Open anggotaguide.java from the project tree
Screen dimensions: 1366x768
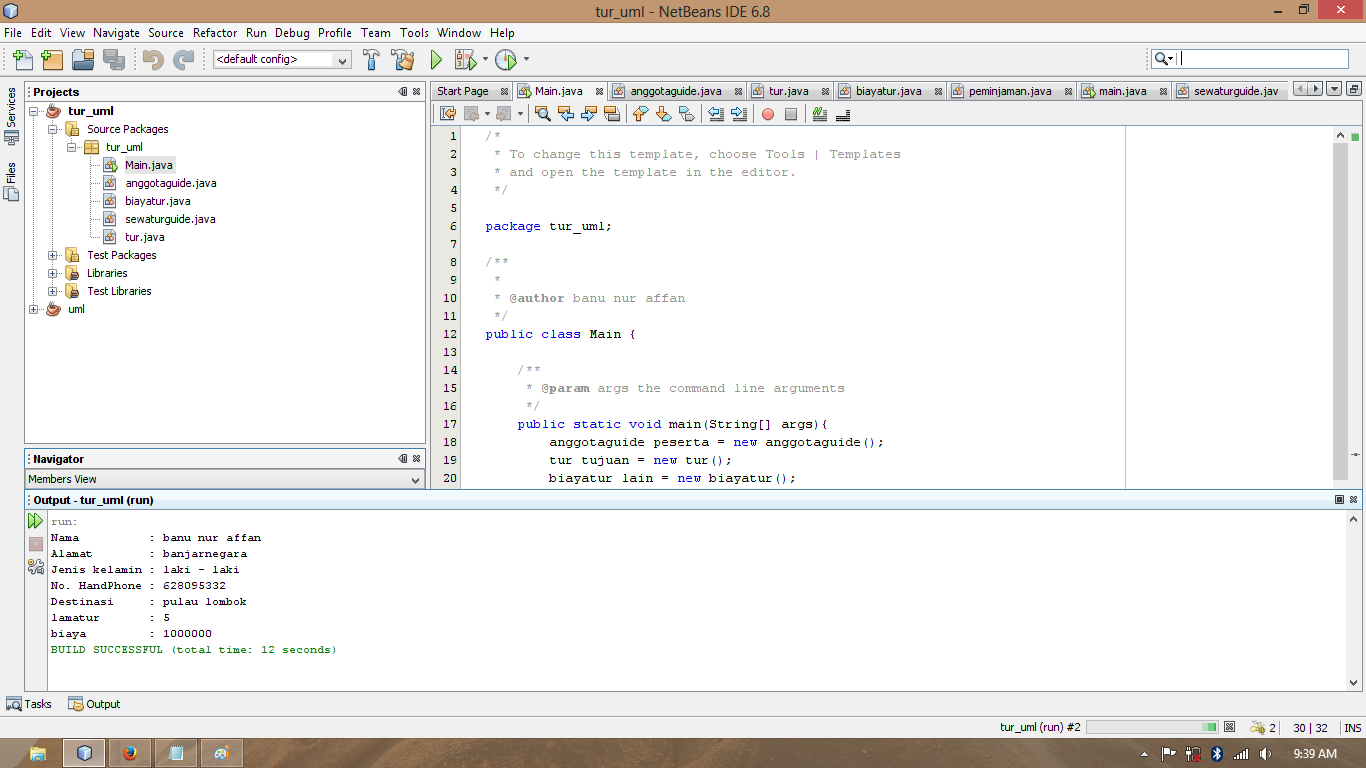click(169, 183)
